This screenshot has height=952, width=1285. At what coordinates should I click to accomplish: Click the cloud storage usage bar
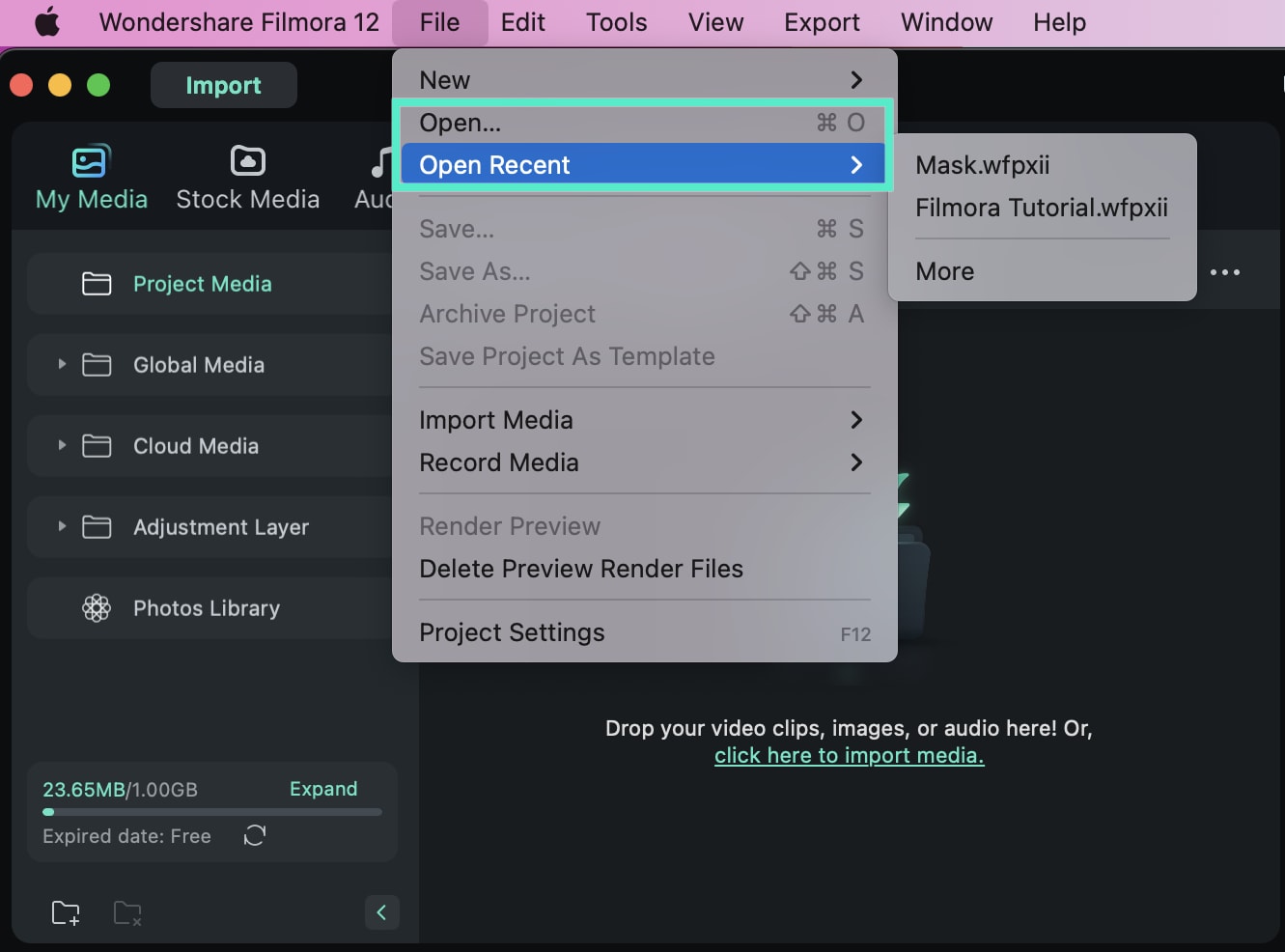pyautogui.click(x=212, y=812)
